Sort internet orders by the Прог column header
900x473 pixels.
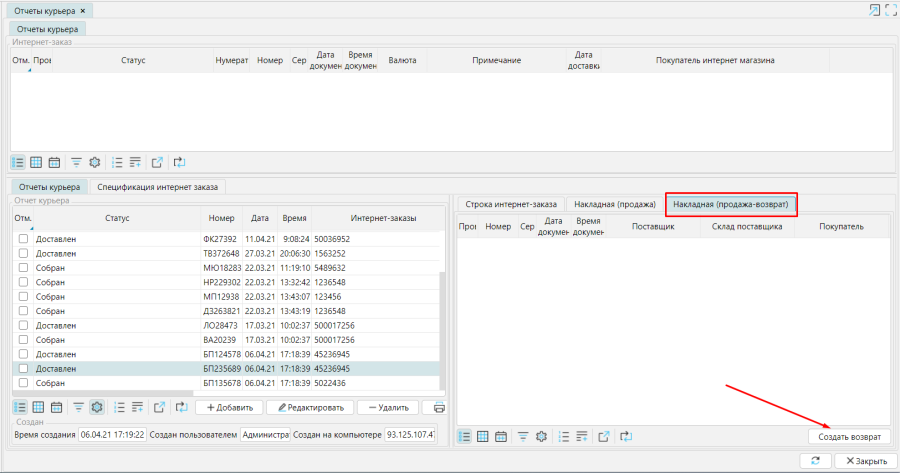[41, 60]
